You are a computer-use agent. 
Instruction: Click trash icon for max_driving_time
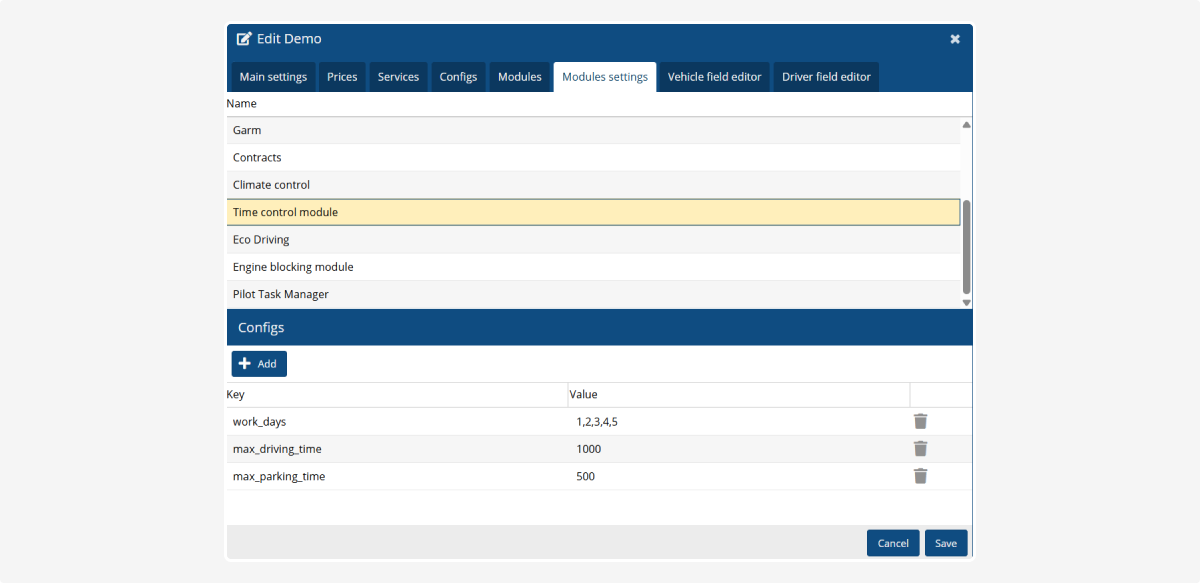tap(920, 449)
